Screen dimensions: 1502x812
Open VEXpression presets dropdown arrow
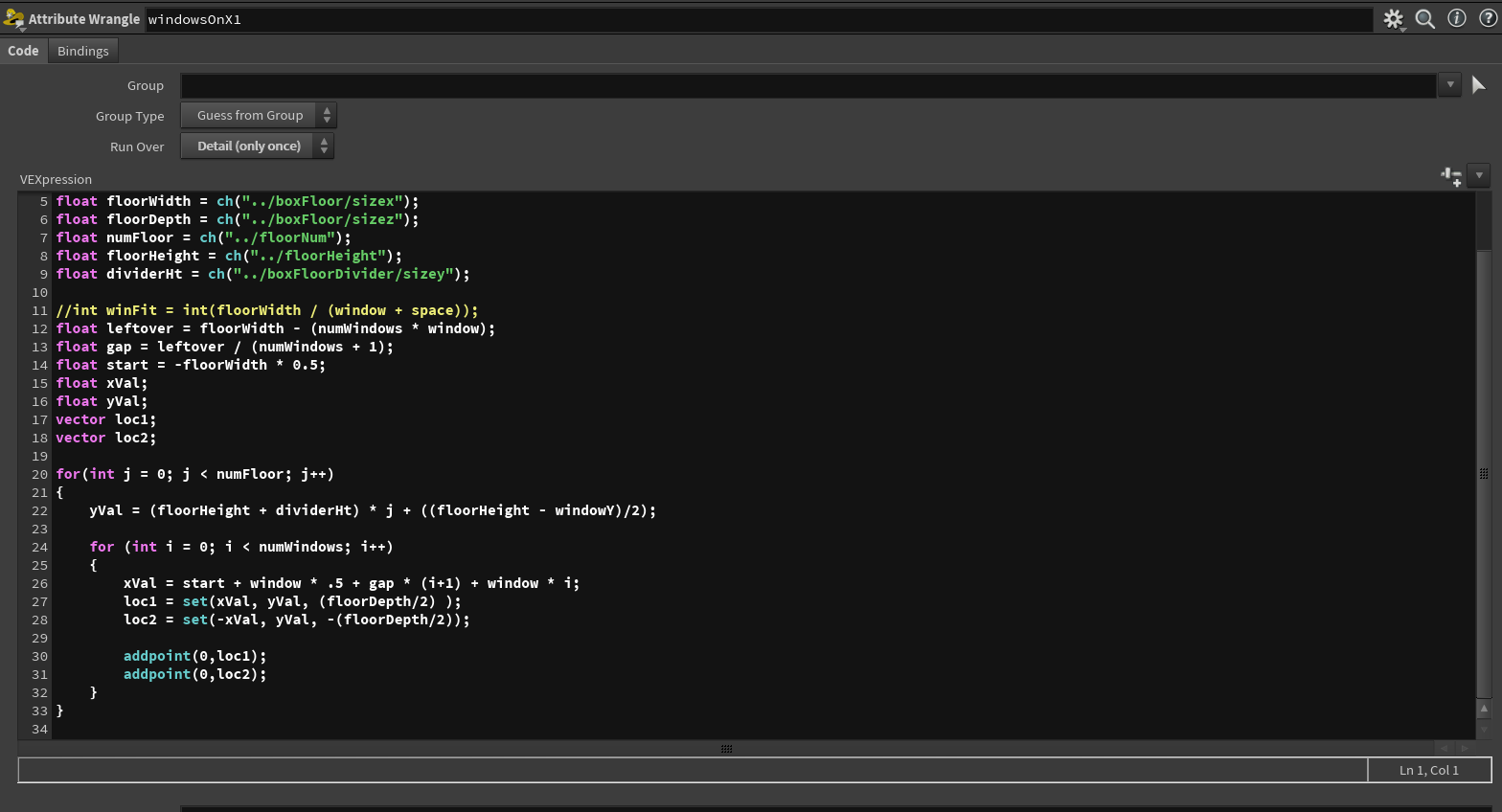point(1479,175)
